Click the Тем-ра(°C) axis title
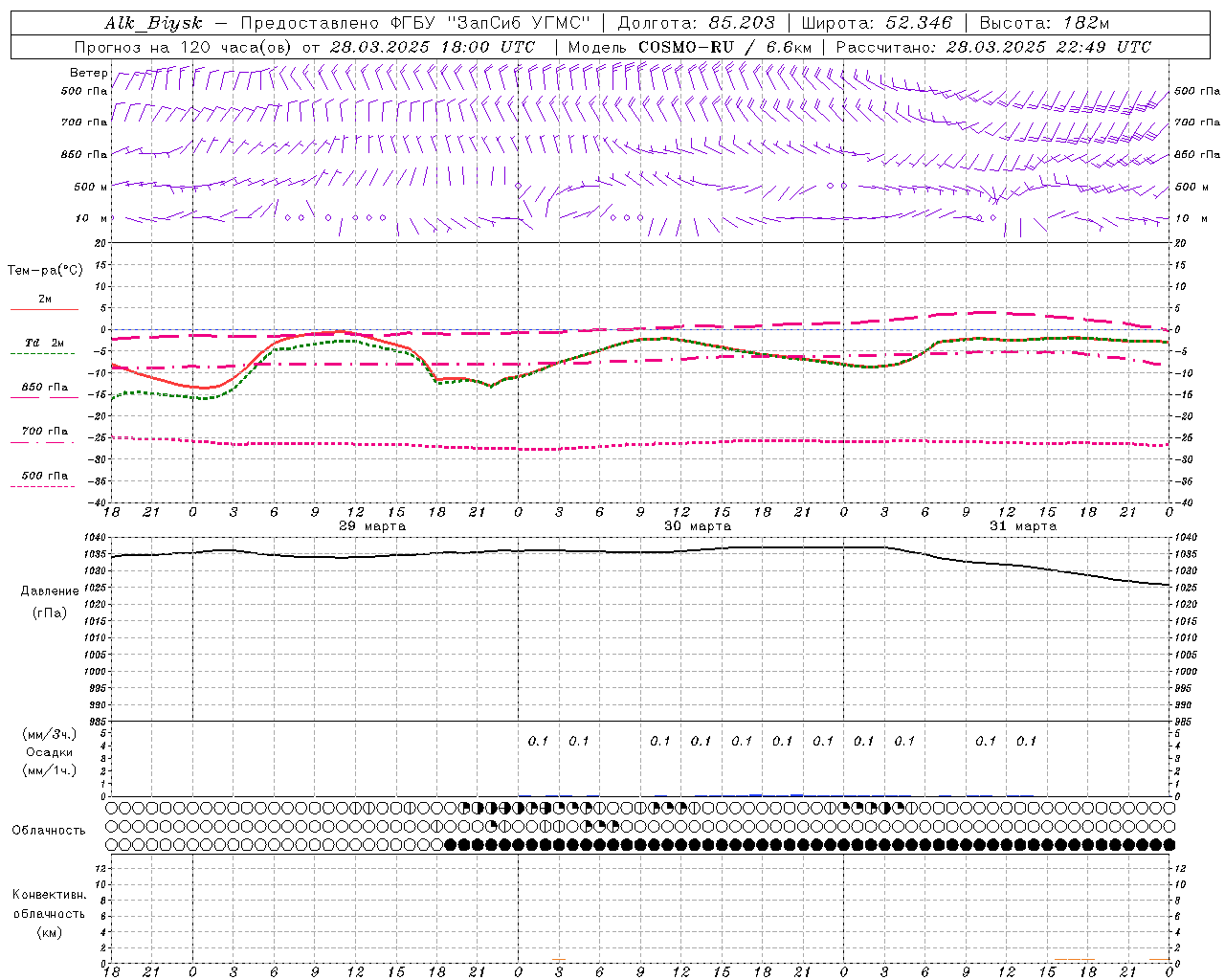This screenshot has height=980, width=1225. click(45, 271)
